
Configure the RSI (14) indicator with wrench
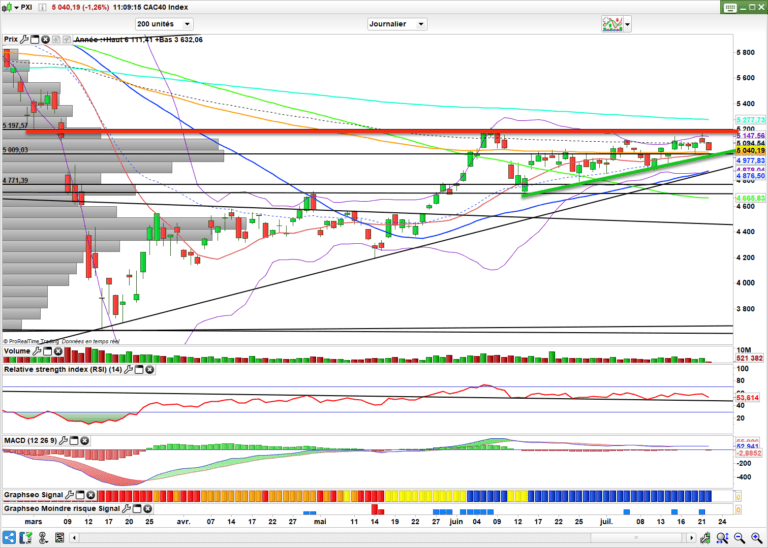point(127,370)
